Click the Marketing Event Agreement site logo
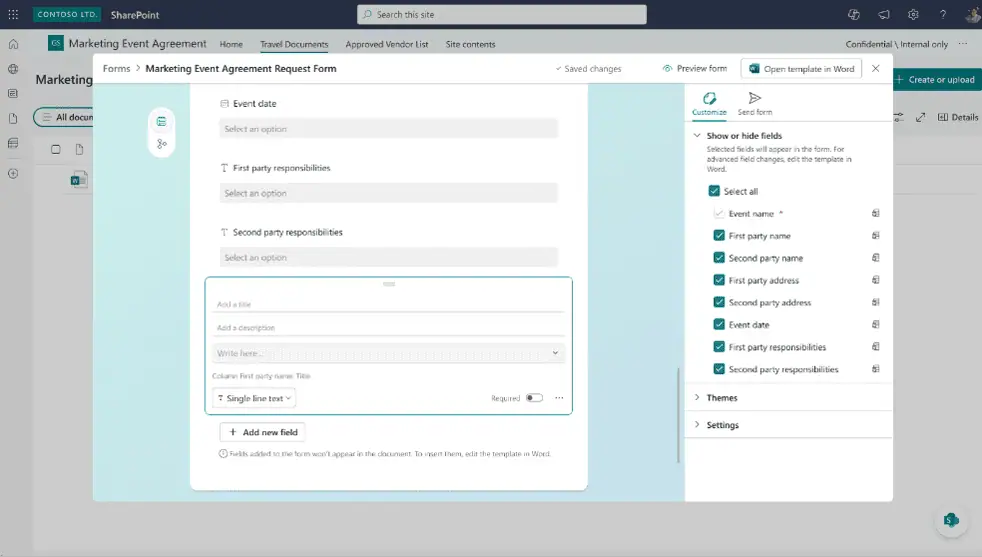The image size is (982, 557). pyautogui.click(x=56, y=43)
